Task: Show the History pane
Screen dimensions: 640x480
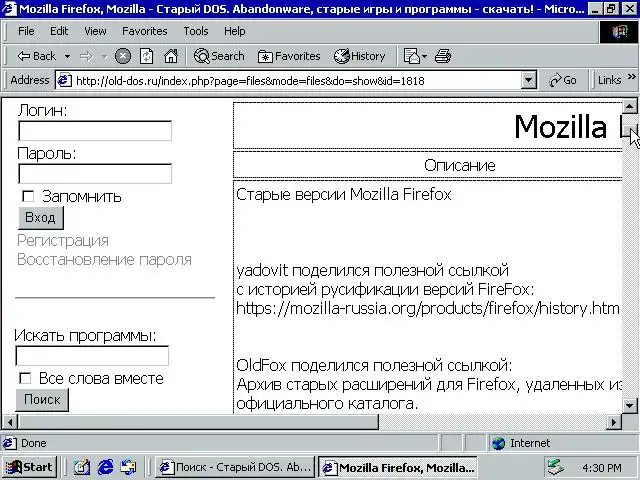Action: click(x=360, y=56)
